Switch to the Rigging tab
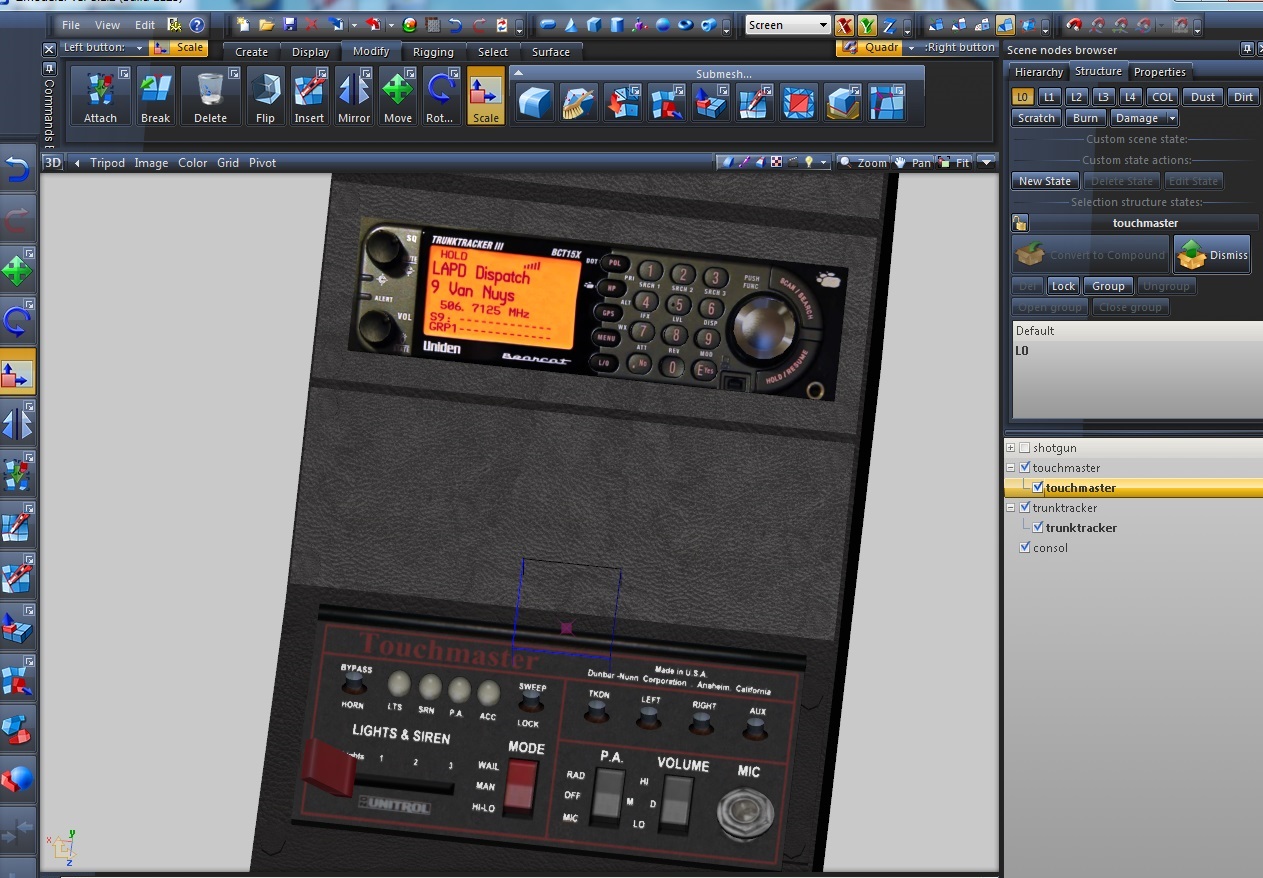Image resolution: width=1263 pixels, height=878 pixels. 433,52
